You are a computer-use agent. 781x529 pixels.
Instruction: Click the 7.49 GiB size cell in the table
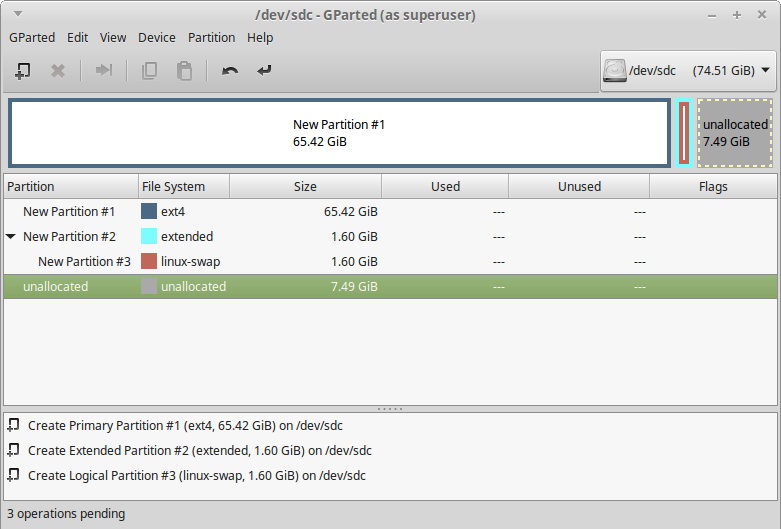click(x=354, y=286)
